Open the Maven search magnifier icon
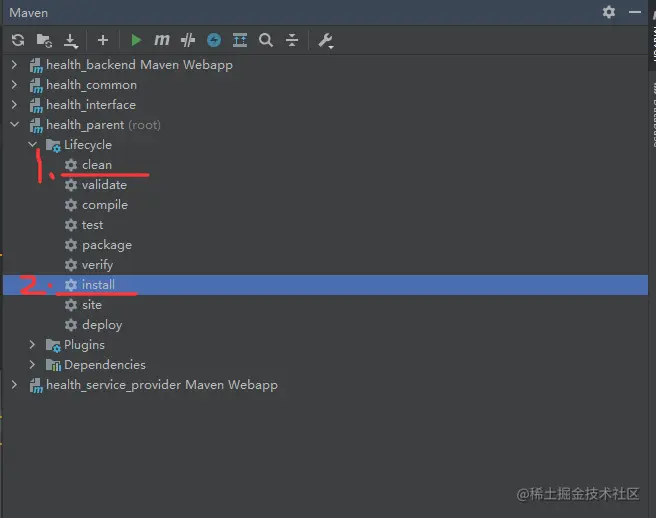 click(266, 40)
